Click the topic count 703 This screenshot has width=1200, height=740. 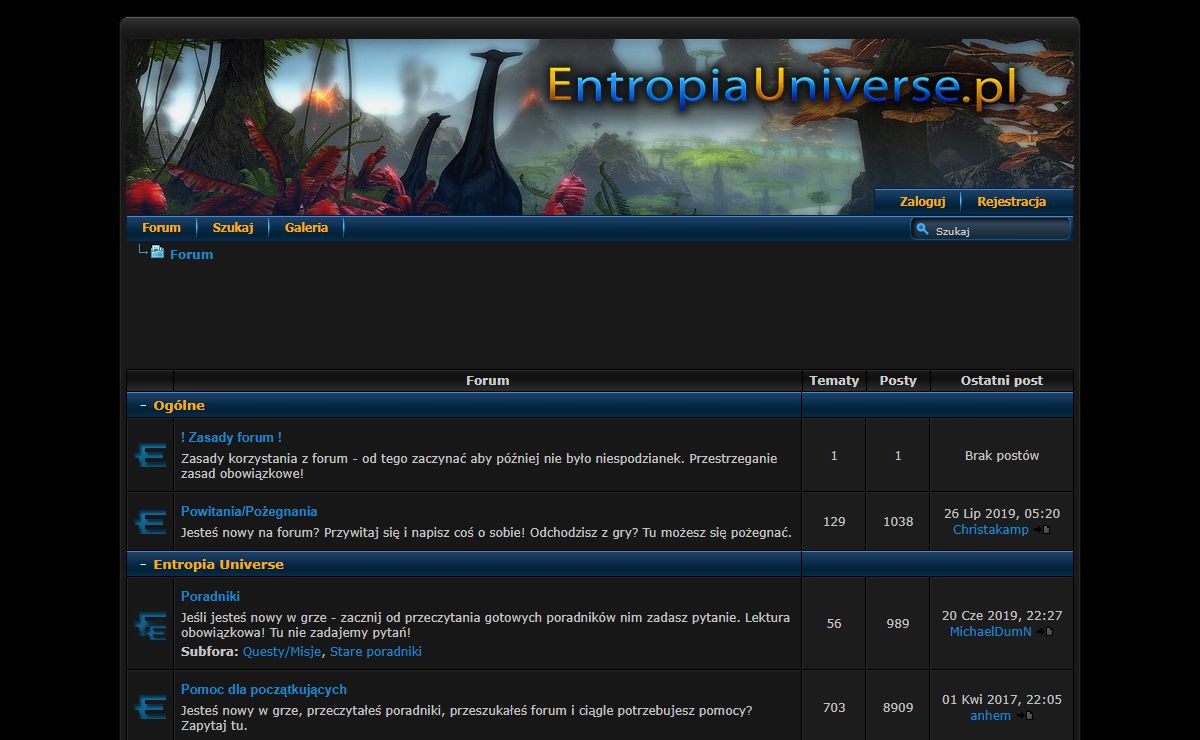(x=834, y=707)
